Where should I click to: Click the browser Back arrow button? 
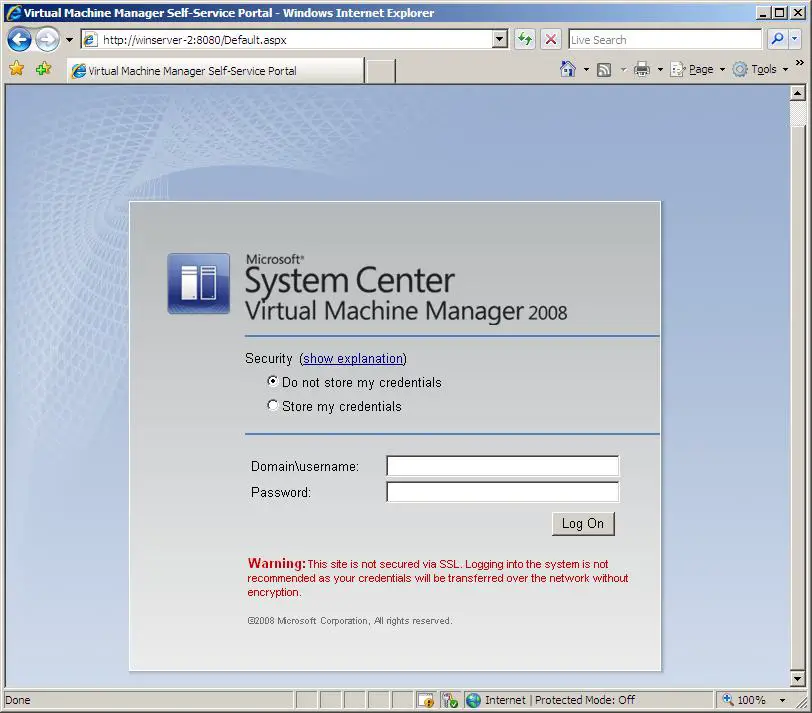point(20,40)
